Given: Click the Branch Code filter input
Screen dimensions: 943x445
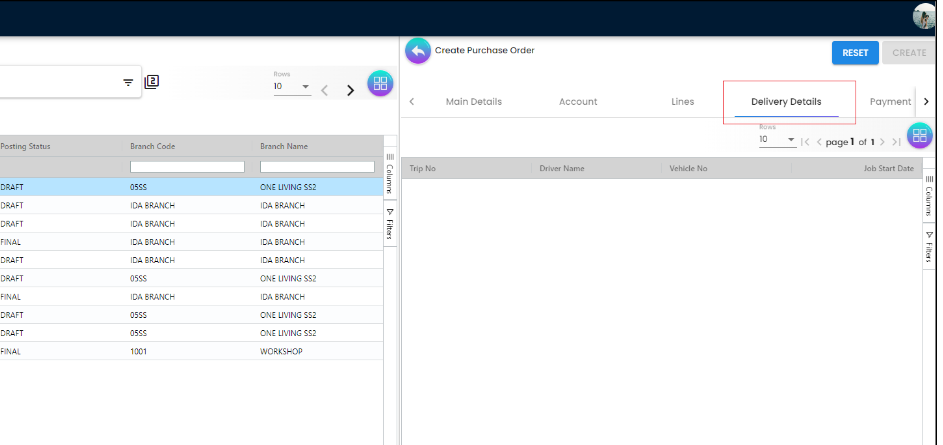Looking at the screenshot, I should coord(187,167).
